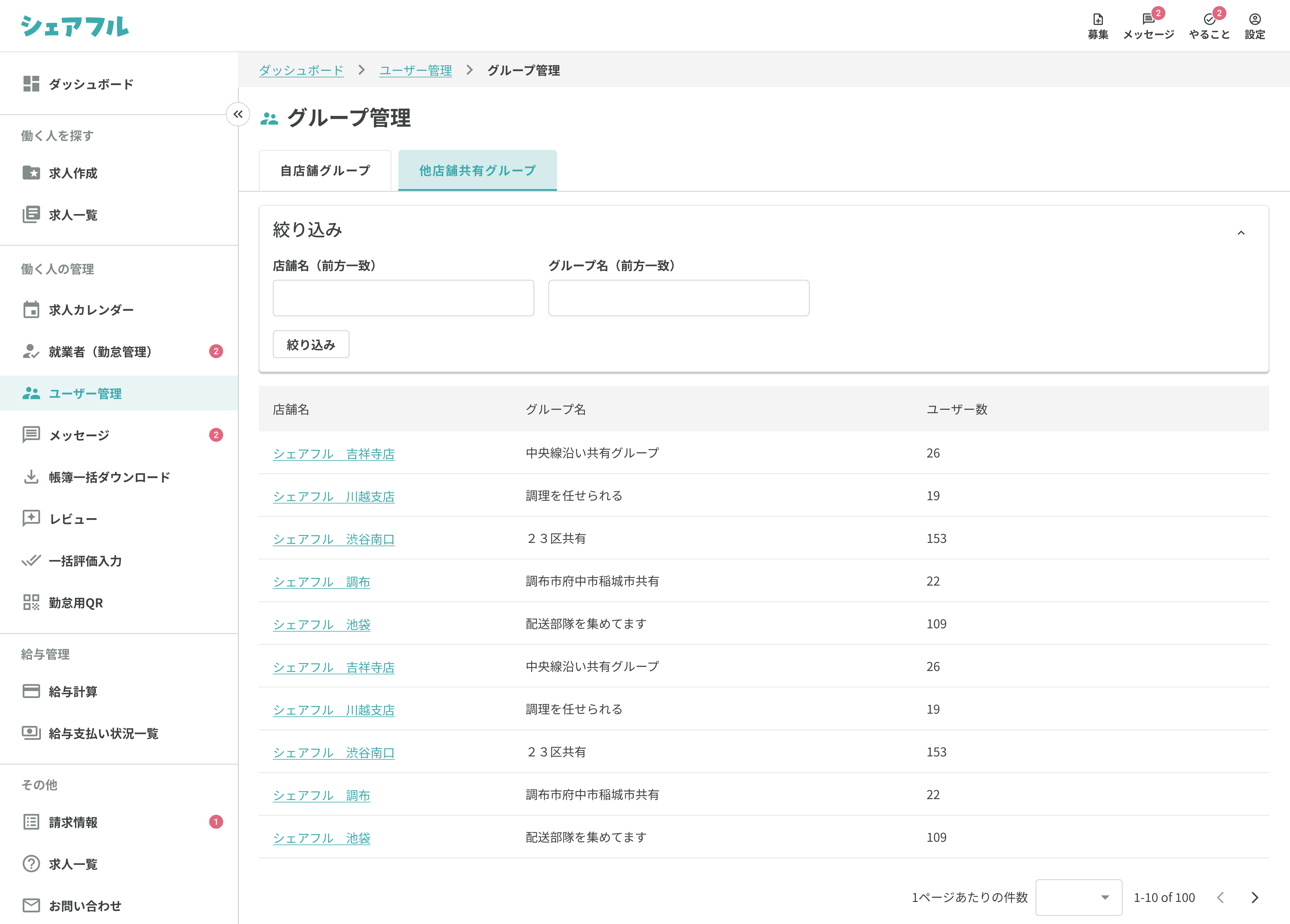Click the グループ名 column header
The width and height of the screenshot is (1290, 924).
pos(555,409)
